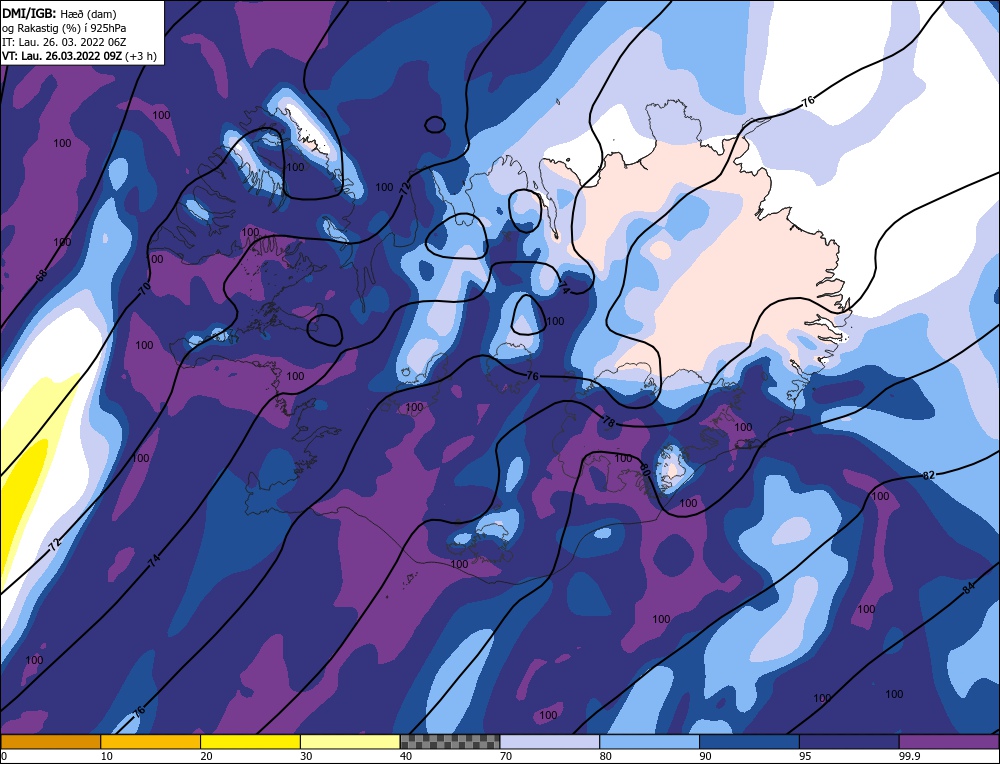This screenshot has width=1000, height=764.
Task: Click the legend scale value '10'
Action: click(x=107, y=756)
